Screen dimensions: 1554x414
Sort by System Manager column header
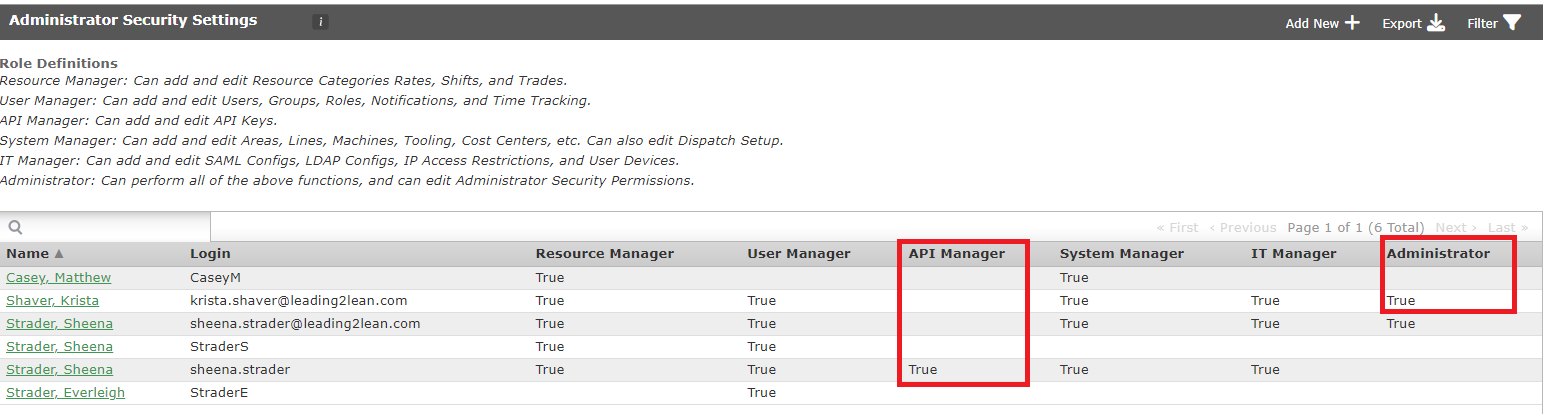(1121, 254)
